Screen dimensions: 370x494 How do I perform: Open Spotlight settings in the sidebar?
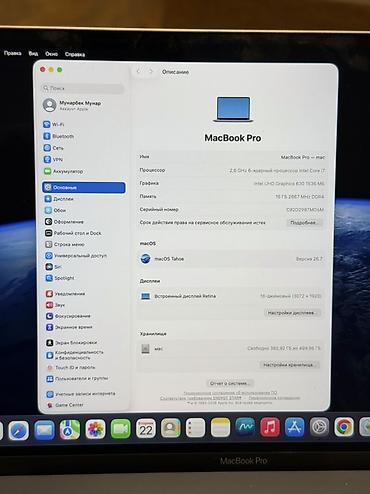(60, 278)
